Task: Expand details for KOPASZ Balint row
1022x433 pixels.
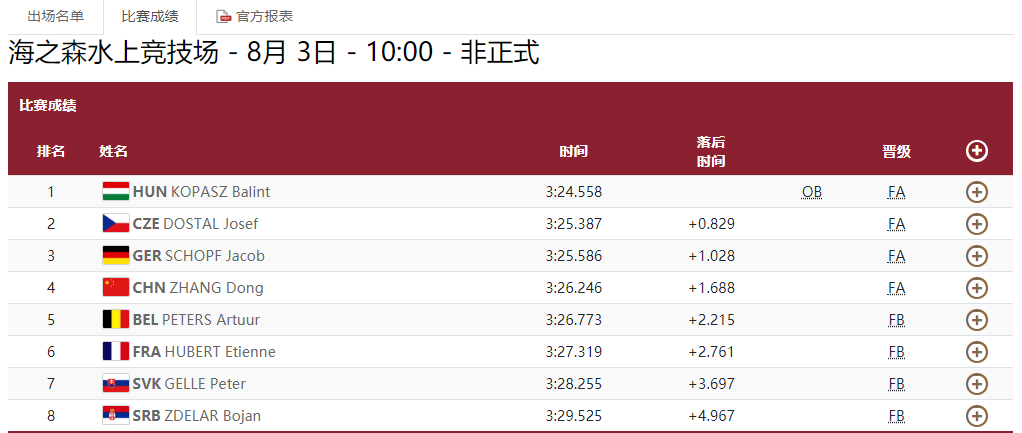Action: pos(977,192)
